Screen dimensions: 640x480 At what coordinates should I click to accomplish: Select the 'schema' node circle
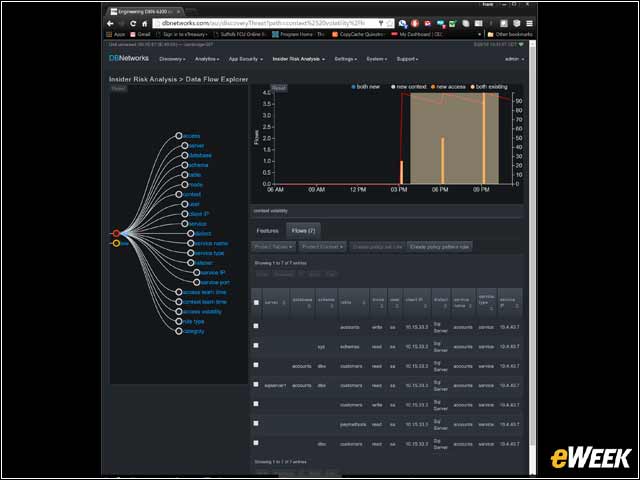[184, 165]
